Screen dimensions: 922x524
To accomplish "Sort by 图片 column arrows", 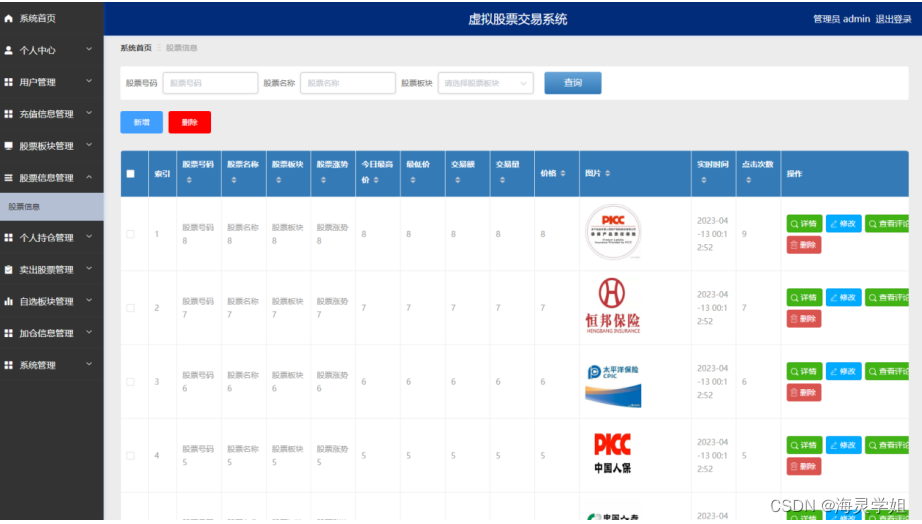I will [607, 173].
